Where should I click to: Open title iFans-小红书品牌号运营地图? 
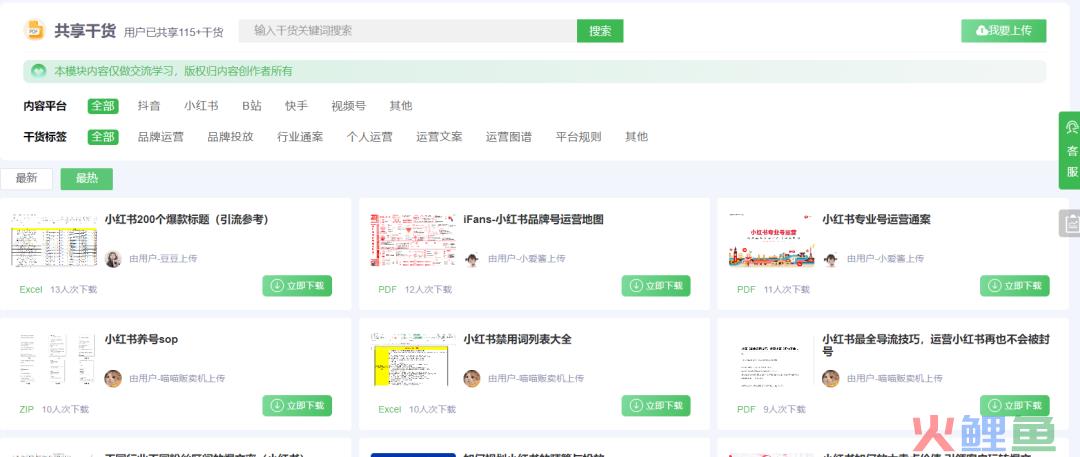(534, 220)
